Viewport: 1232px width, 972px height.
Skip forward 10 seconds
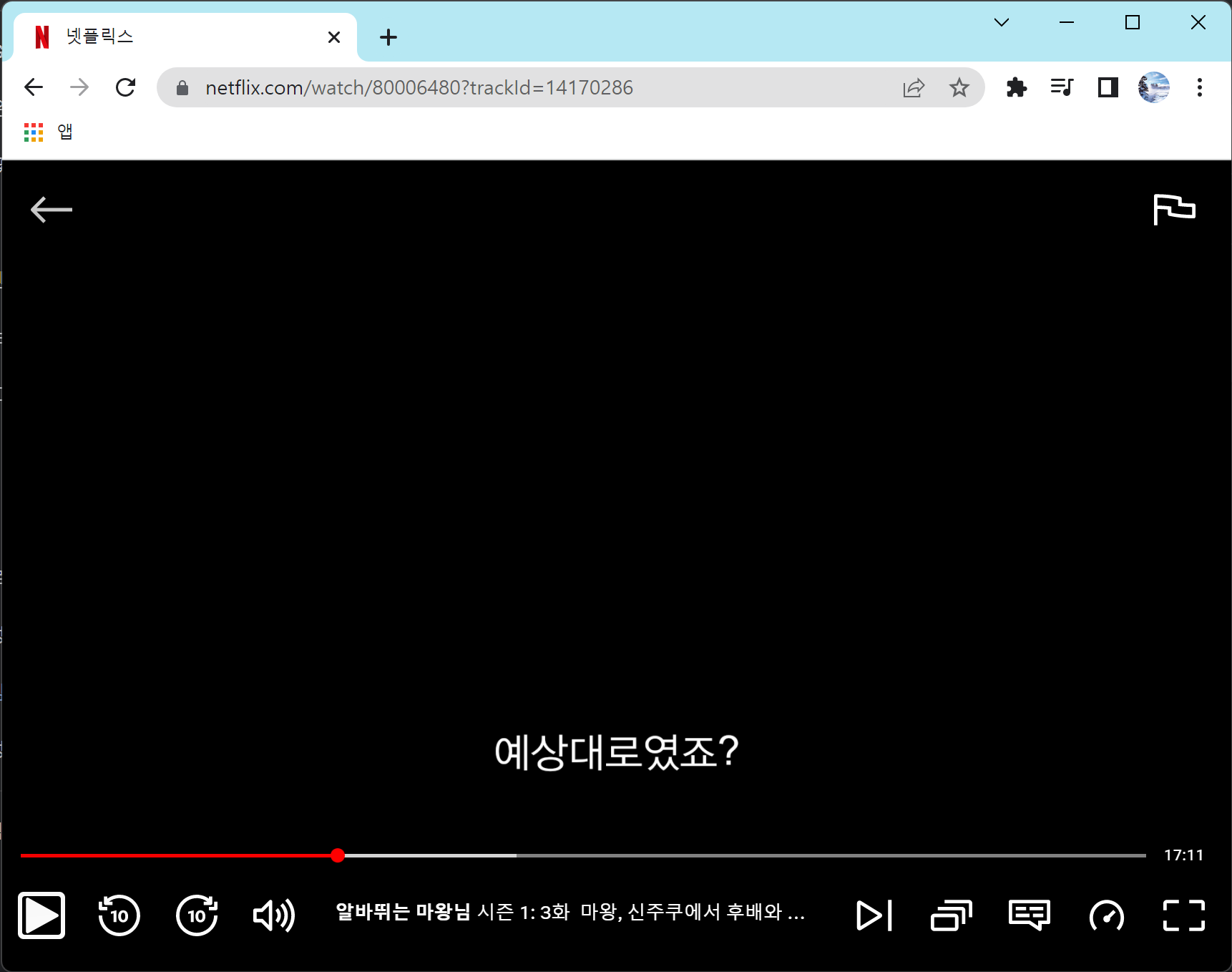[x=197, y=915]
